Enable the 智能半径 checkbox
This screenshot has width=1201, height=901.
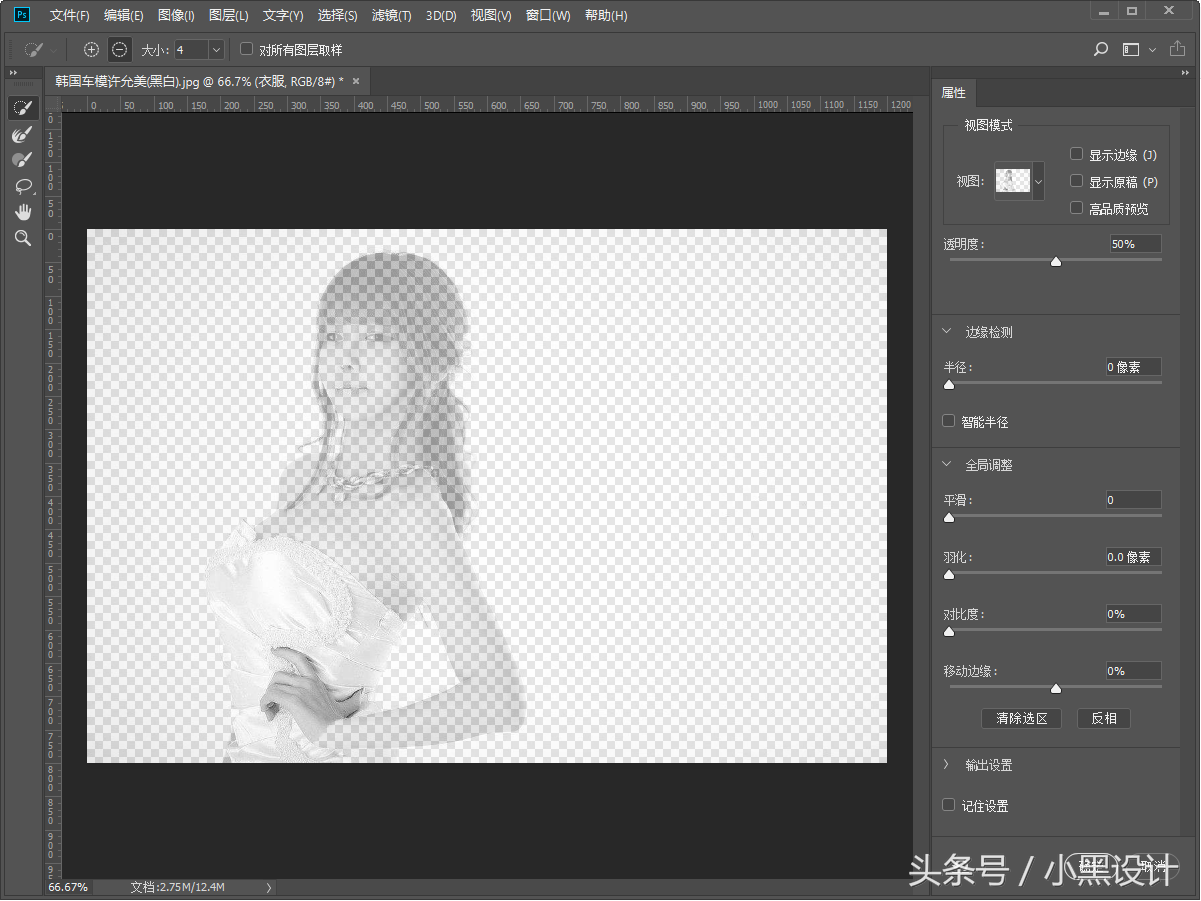tap(949, 421)
